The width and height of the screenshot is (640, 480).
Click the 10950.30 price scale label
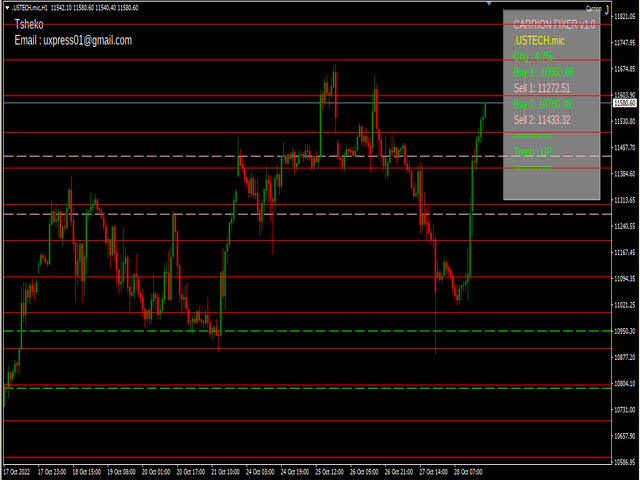[625, 331]
